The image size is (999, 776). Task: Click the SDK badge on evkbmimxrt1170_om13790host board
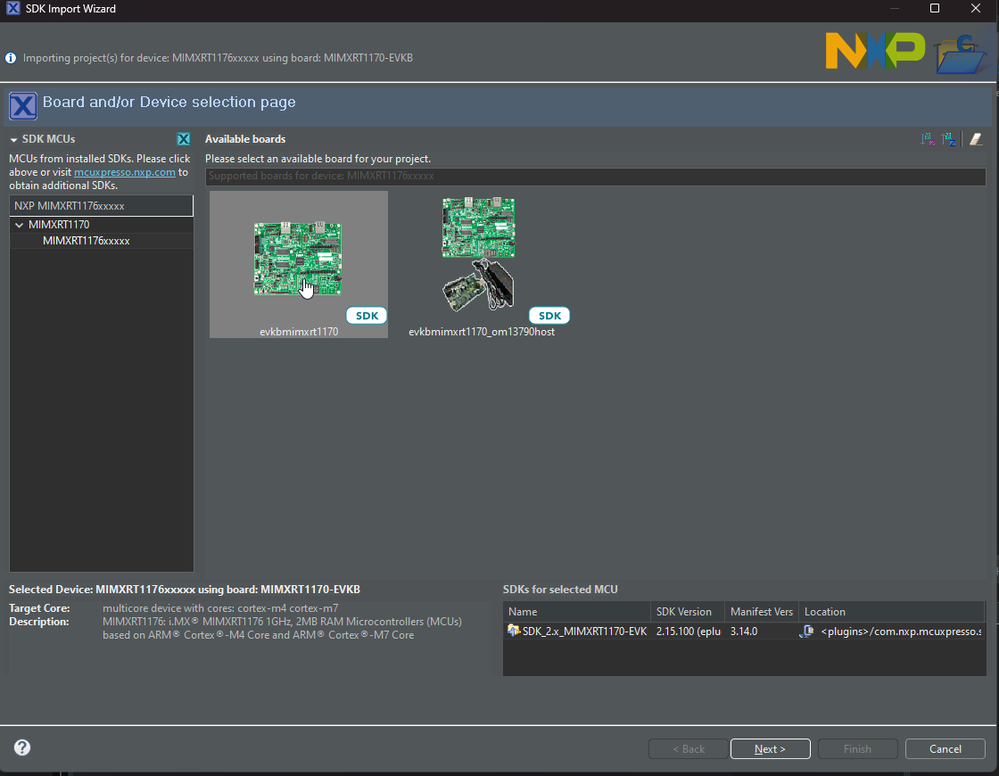tap(549, 315)
